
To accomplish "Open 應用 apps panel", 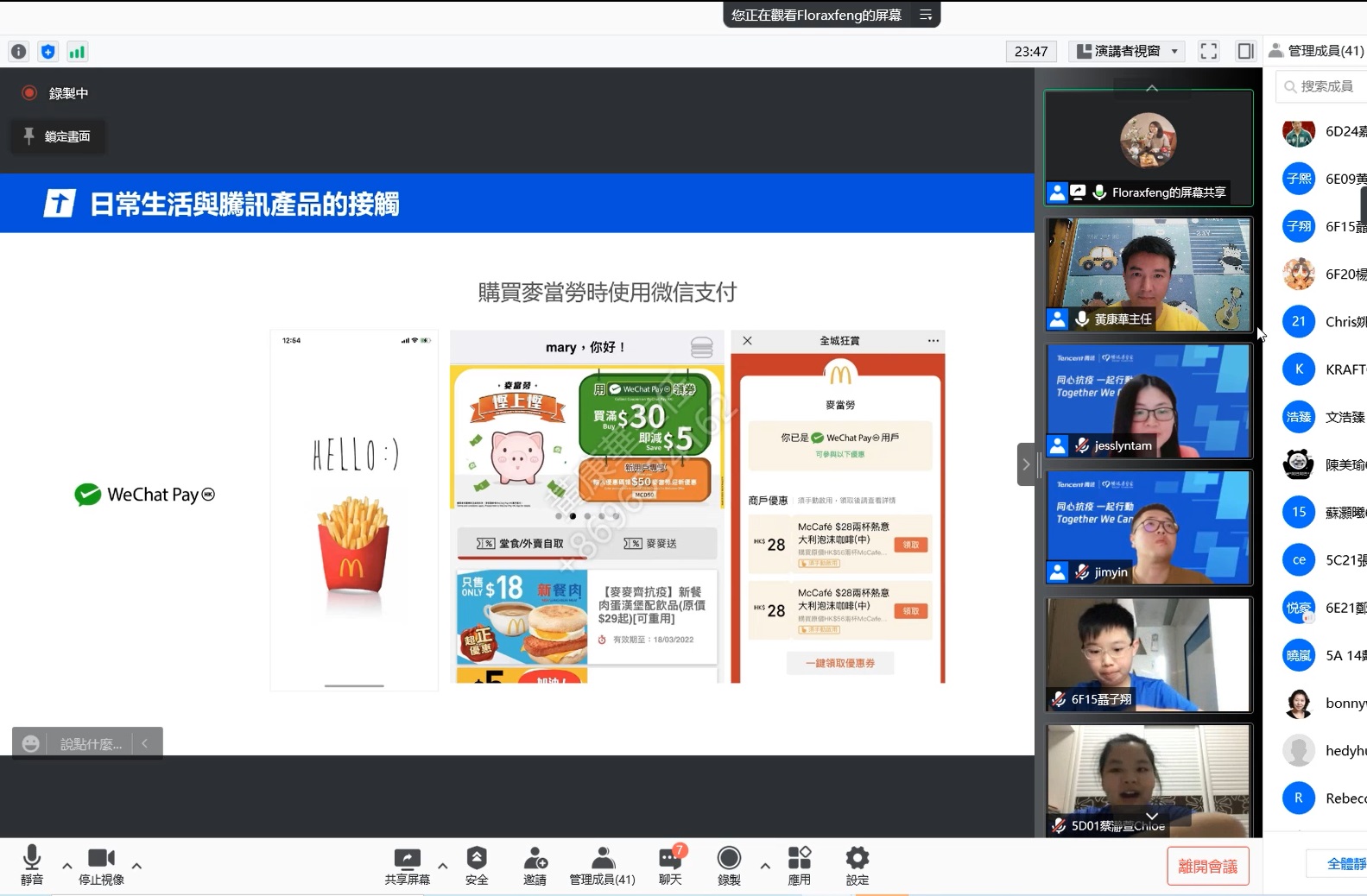I will (800, 865).
